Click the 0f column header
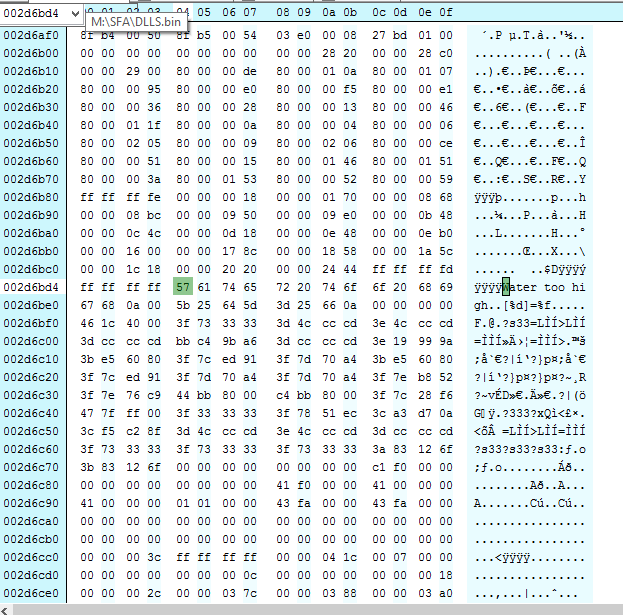Viewport: 623px width, 615px height. (446, 12)
